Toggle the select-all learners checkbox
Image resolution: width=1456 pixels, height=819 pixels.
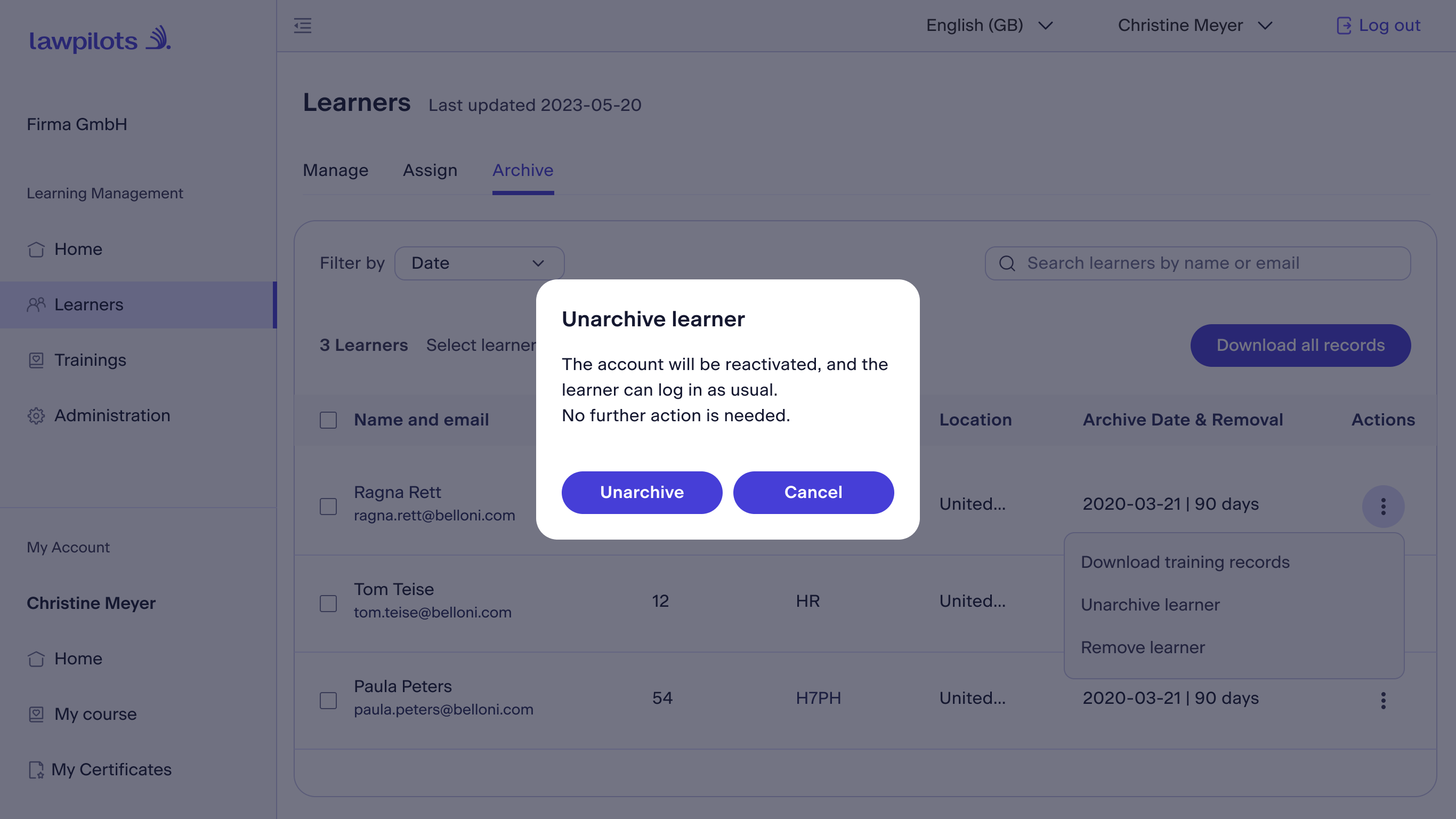point(328,420)
